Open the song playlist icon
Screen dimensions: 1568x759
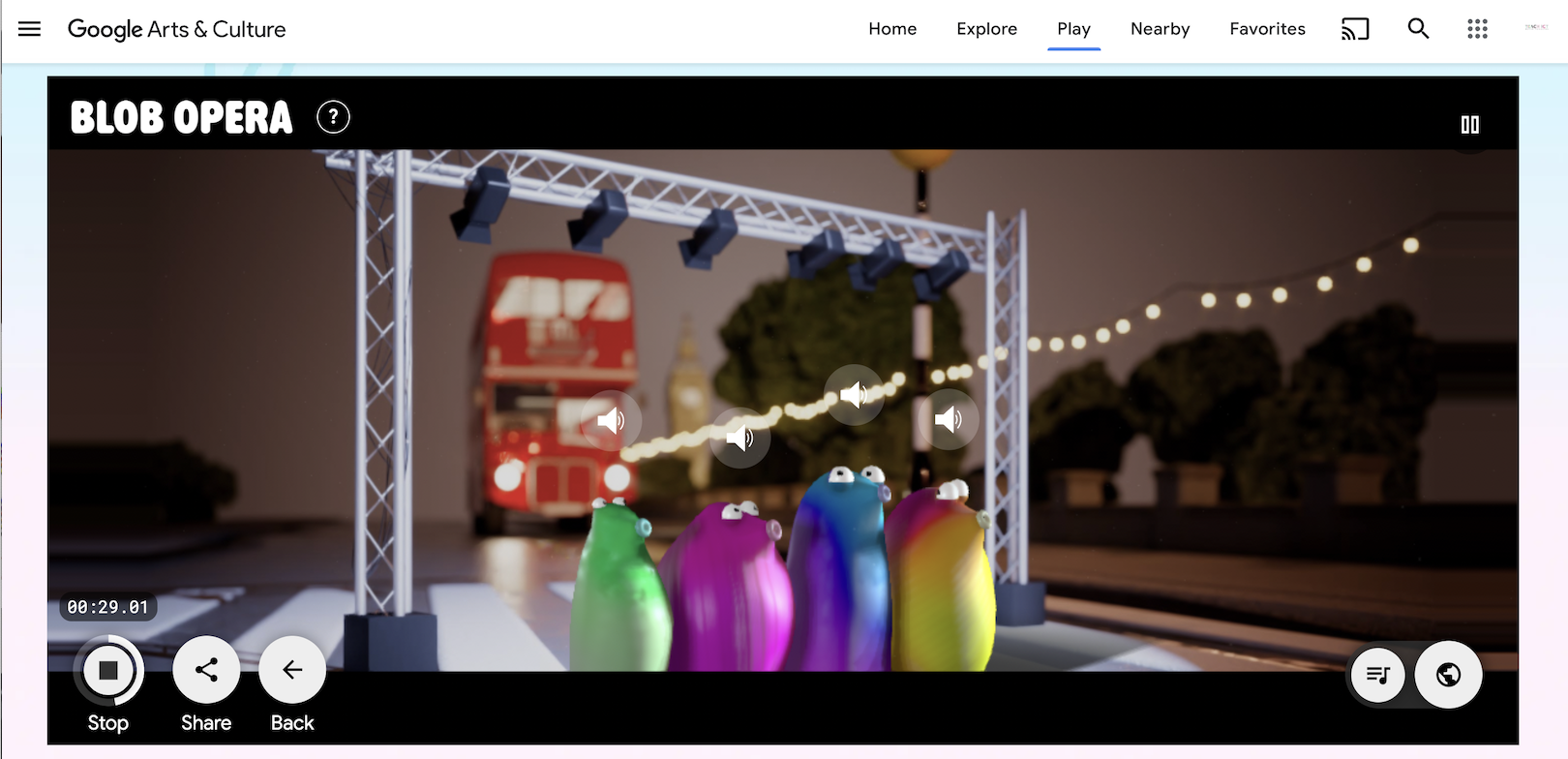point(1378,675)
